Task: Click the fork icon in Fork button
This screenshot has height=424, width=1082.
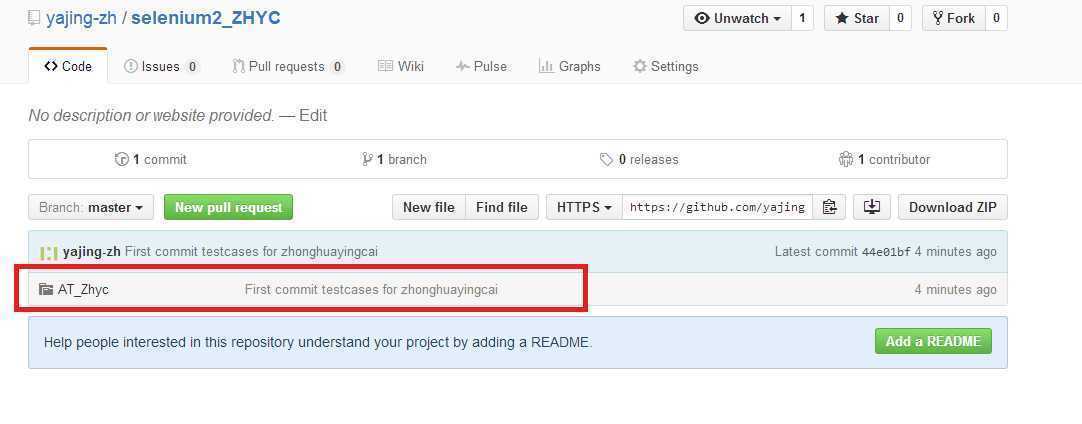Action: 938,18
